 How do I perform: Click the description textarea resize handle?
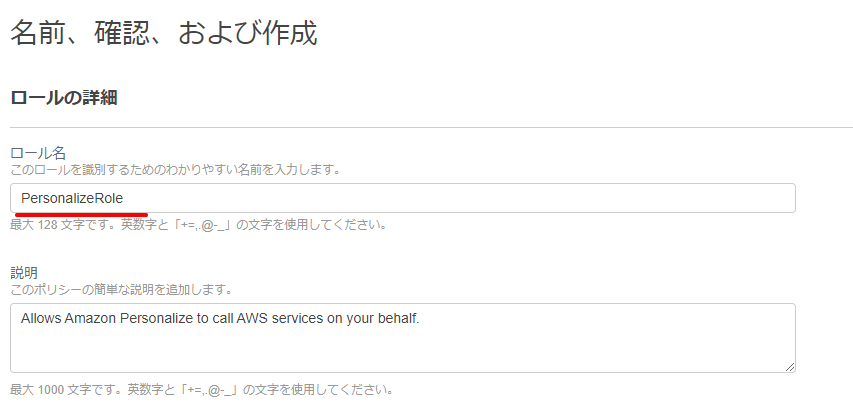point(790,367)
